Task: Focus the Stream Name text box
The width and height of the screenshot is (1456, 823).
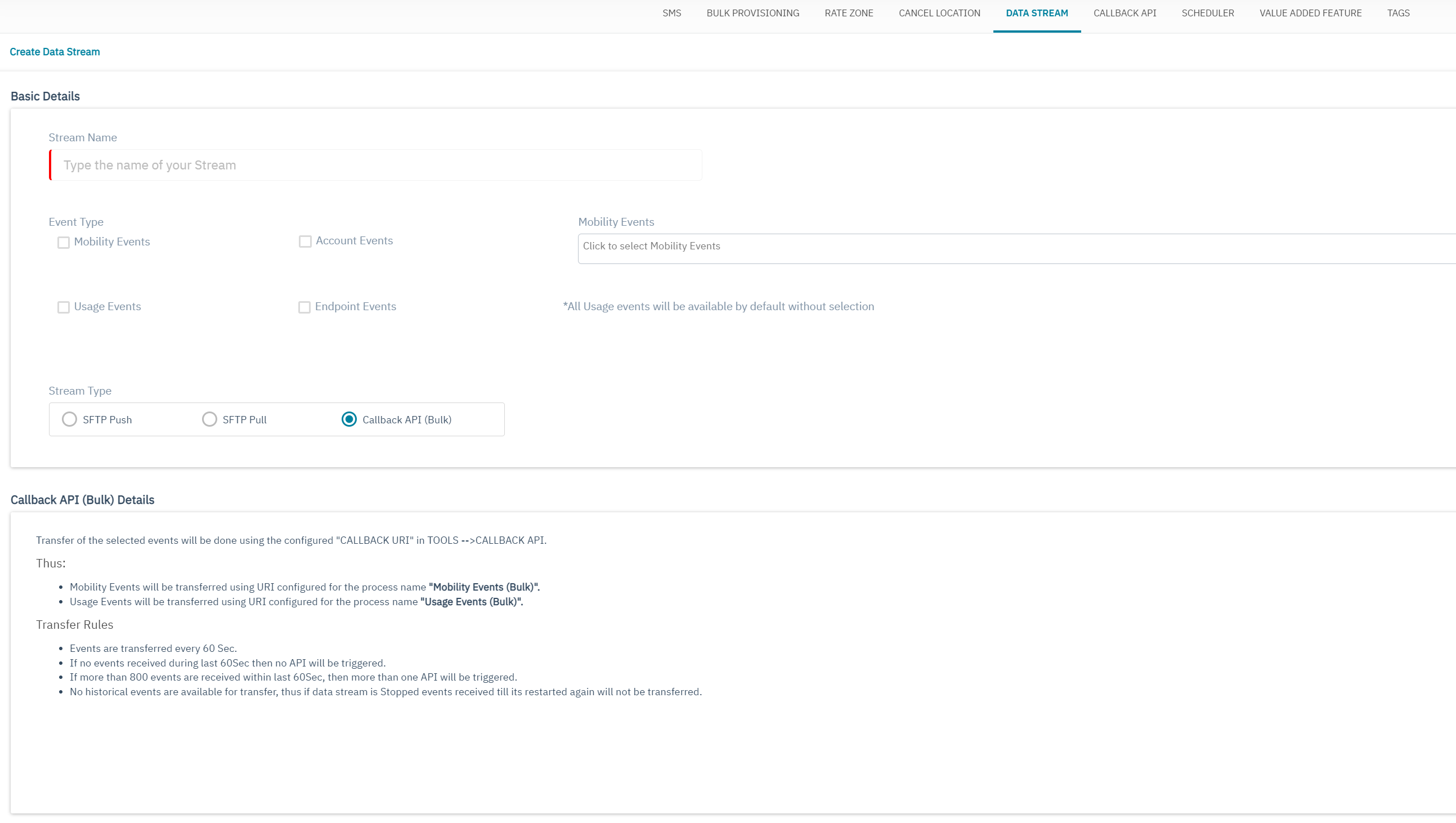Action: [x=375, y=165]
